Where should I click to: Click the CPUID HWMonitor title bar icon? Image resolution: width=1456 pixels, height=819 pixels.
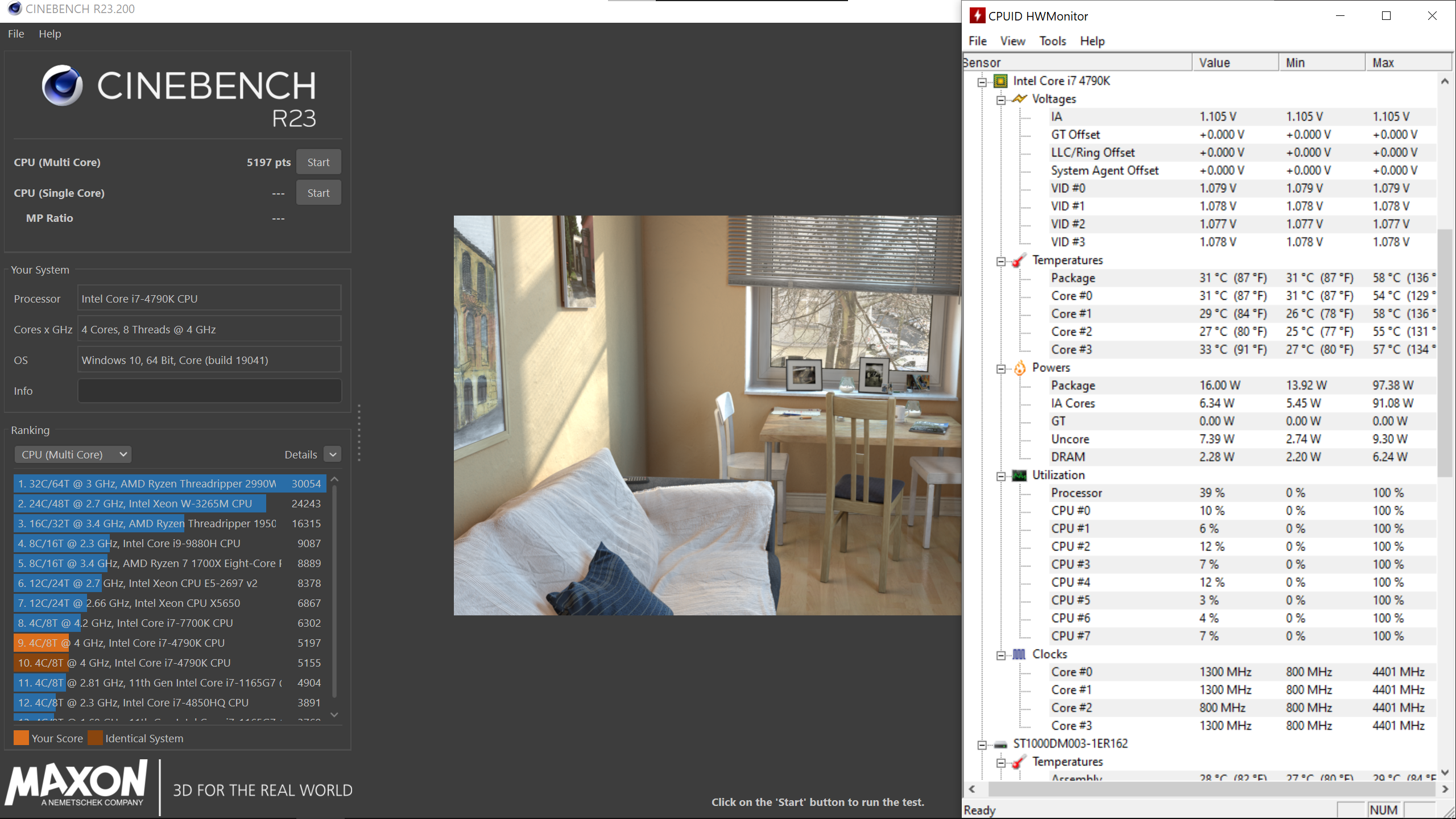click(977, 15)
